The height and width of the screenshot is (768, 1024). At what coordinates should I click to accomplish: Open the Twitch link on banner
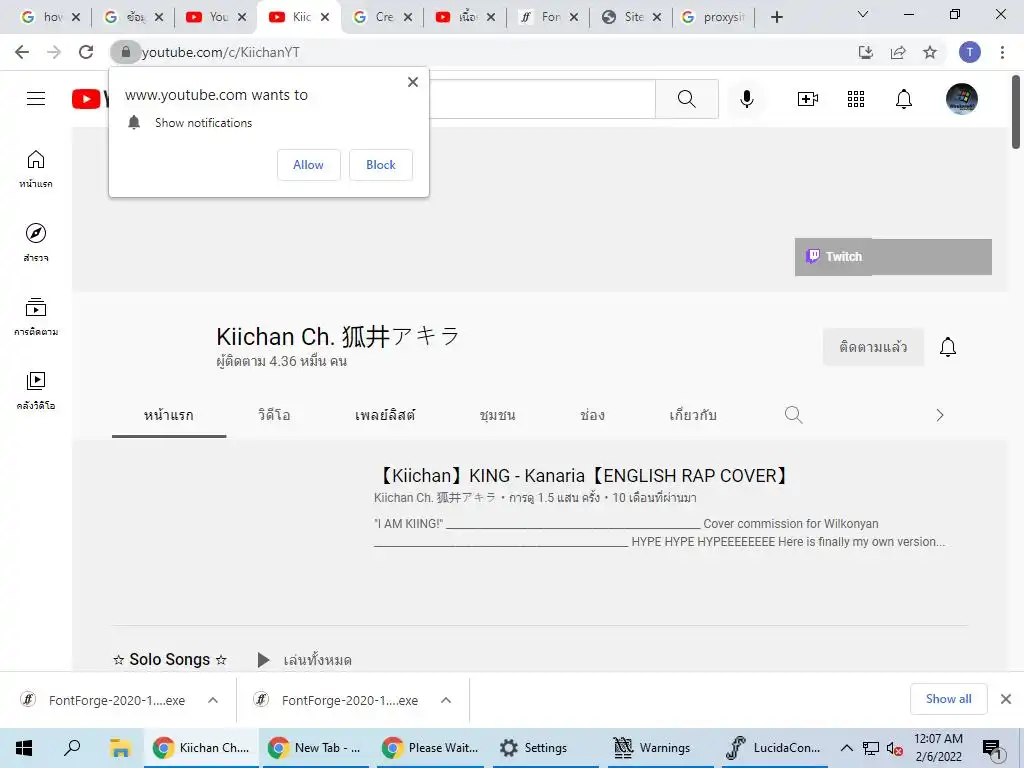(x=834, y=257)
